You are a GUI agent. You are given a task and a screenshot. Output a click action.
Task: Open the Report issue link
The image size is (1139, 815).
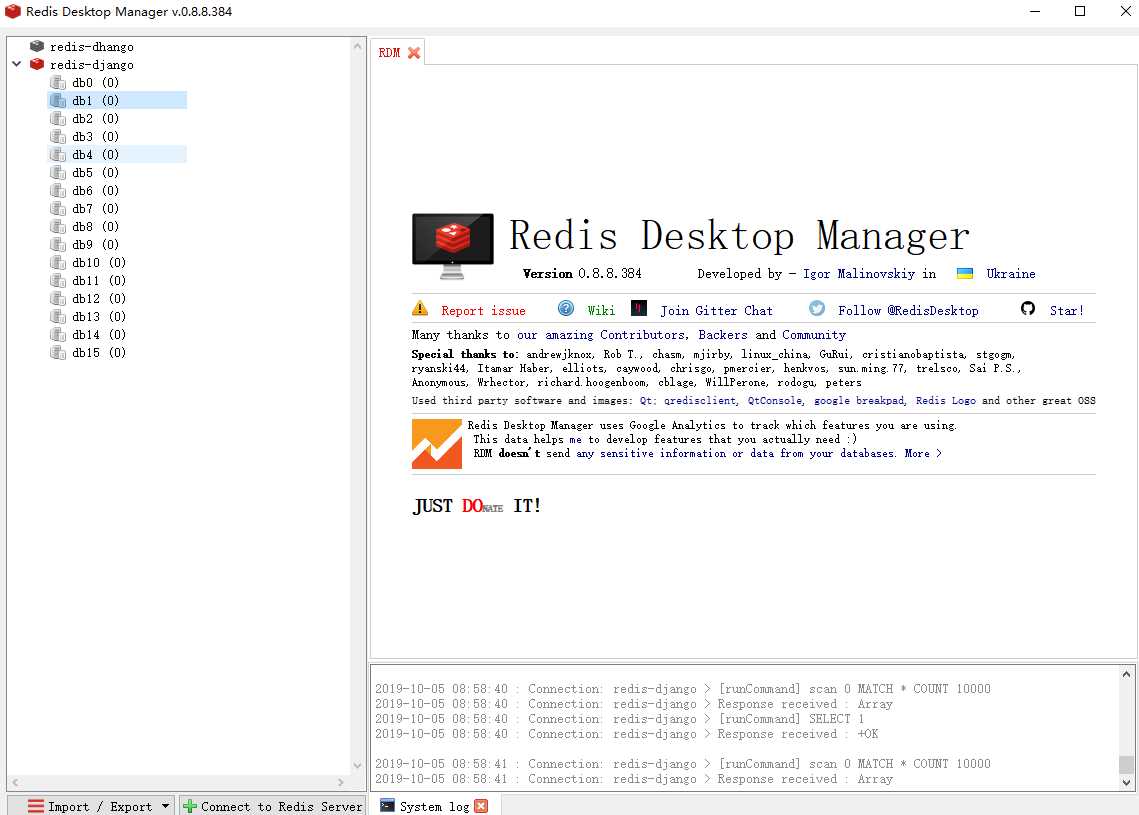coord(483,310)
